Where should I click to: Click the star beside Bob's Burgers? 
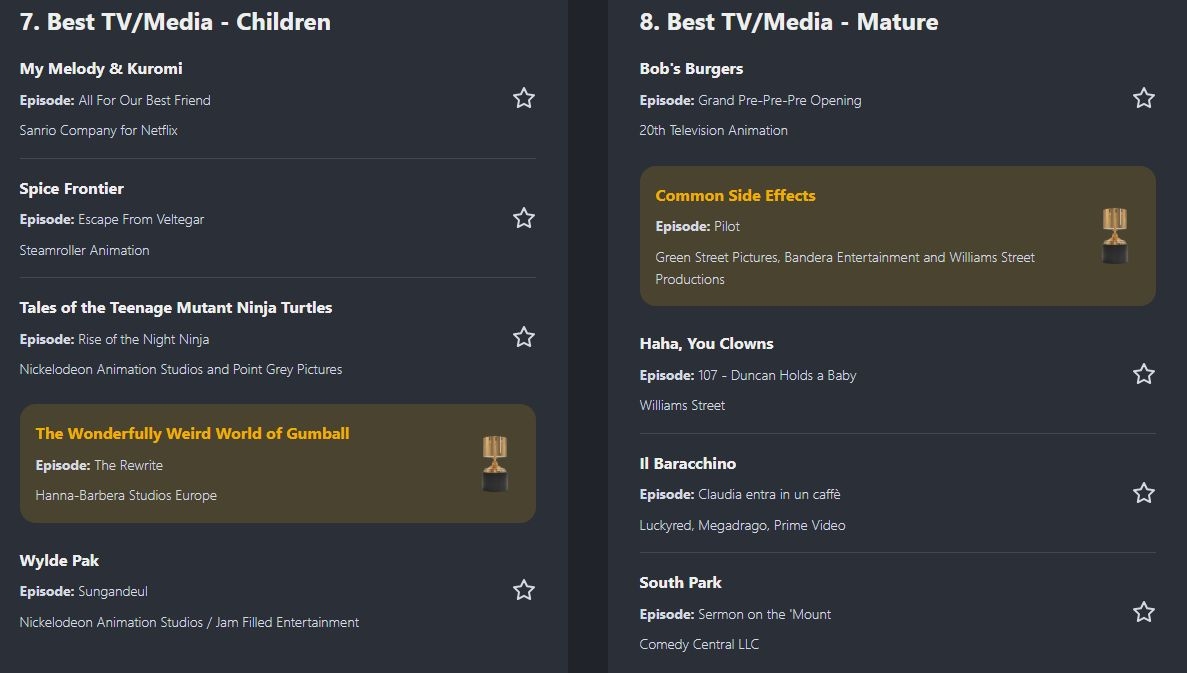tap(1144, 98)
